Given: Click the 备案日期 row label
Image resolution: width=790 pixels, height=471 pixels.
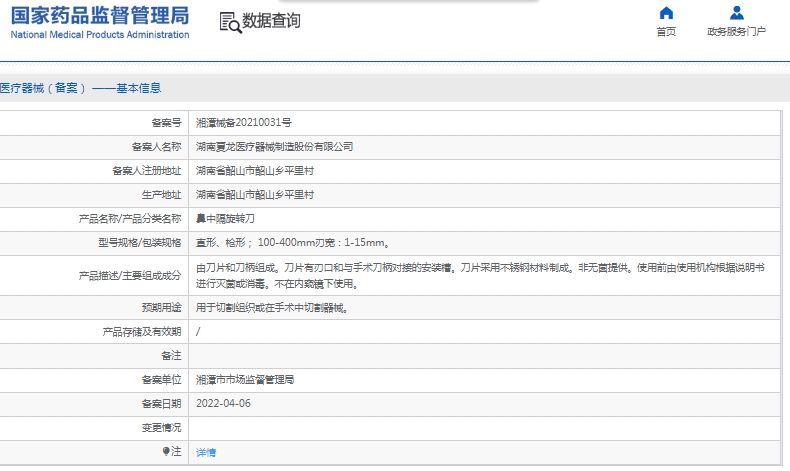Looking at the screenshot, I should pyautogui.click(x=161, y=403).
